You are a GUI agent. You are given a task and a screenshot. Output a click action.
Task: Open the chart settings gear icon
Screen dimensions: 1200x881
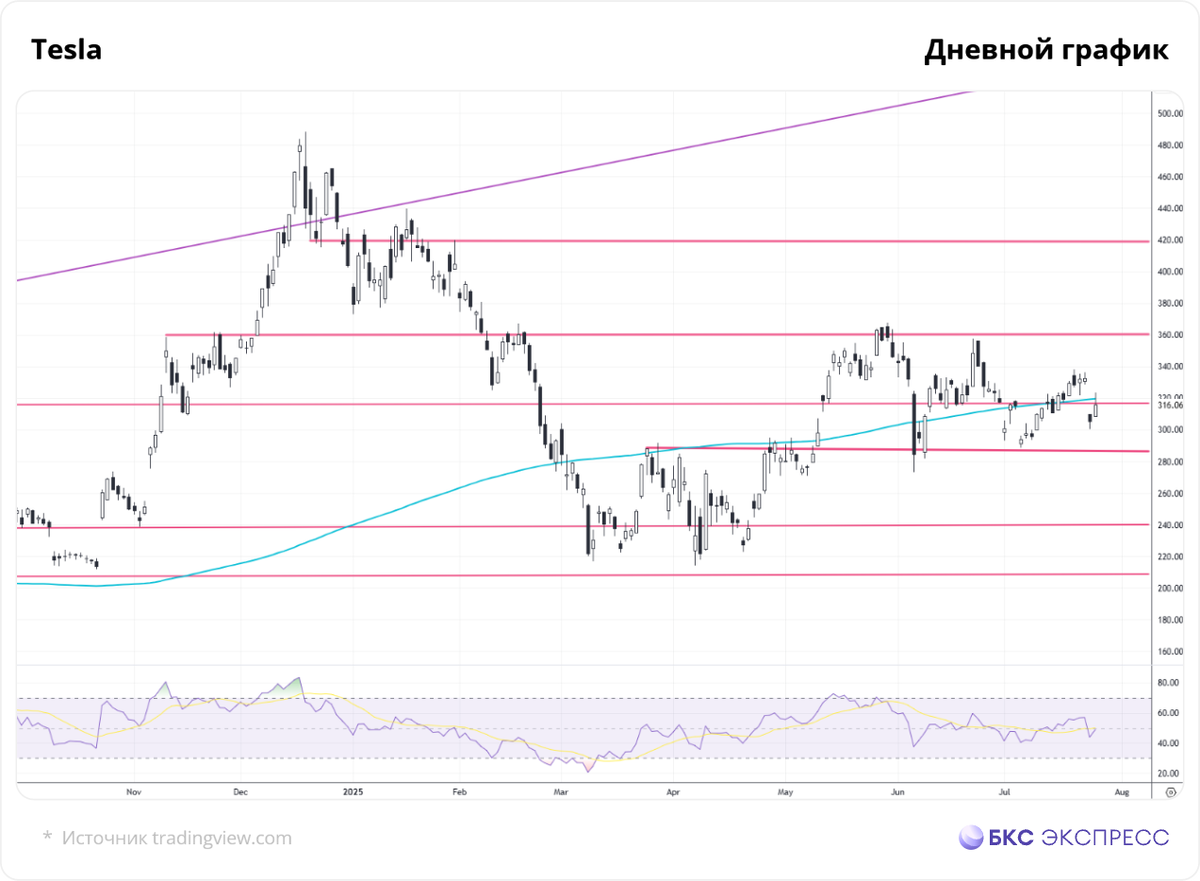pyautogui.click(x=1169, y=792)
